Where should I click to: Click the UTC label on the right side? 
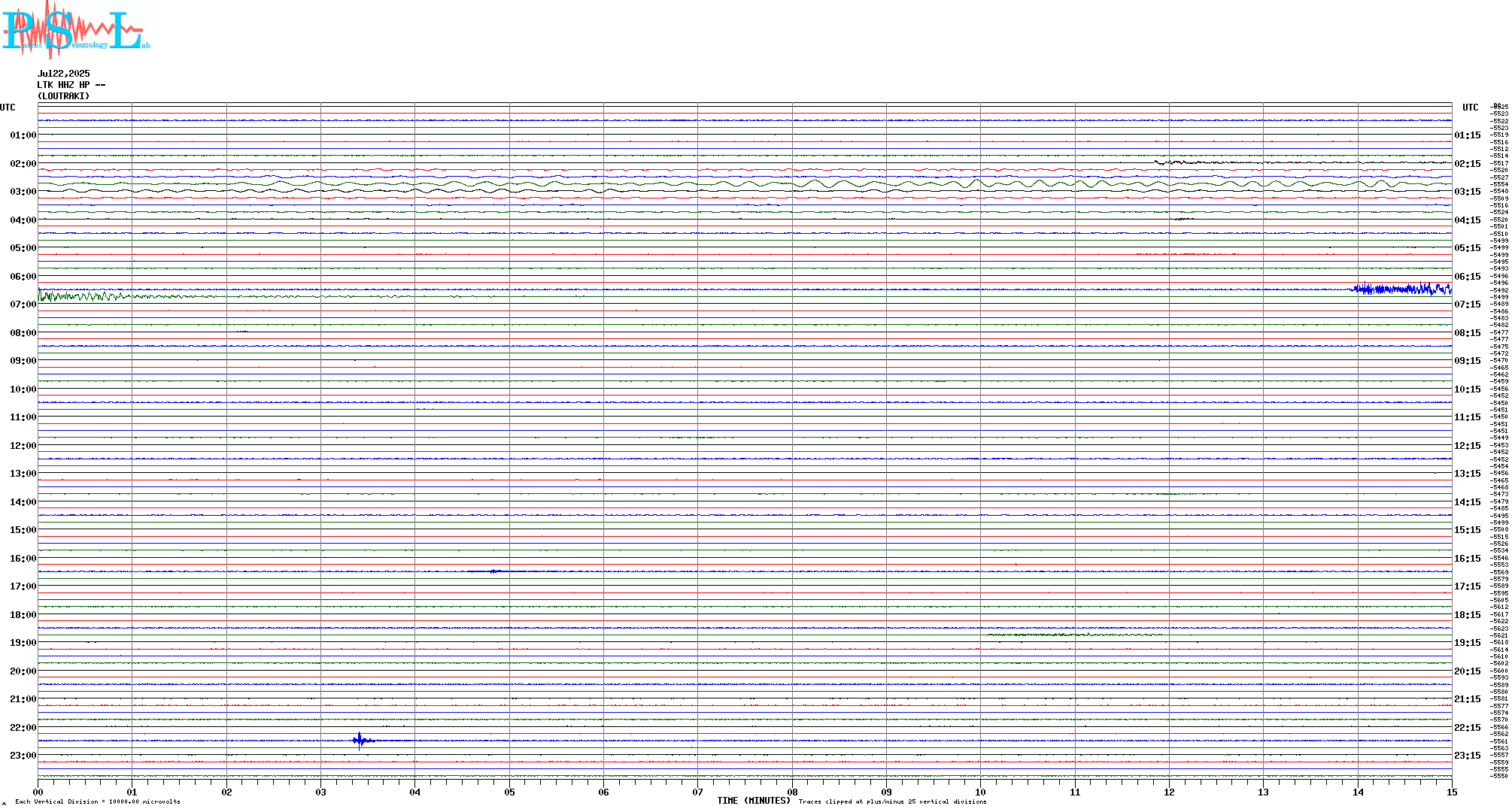[x=1471, y=108]
